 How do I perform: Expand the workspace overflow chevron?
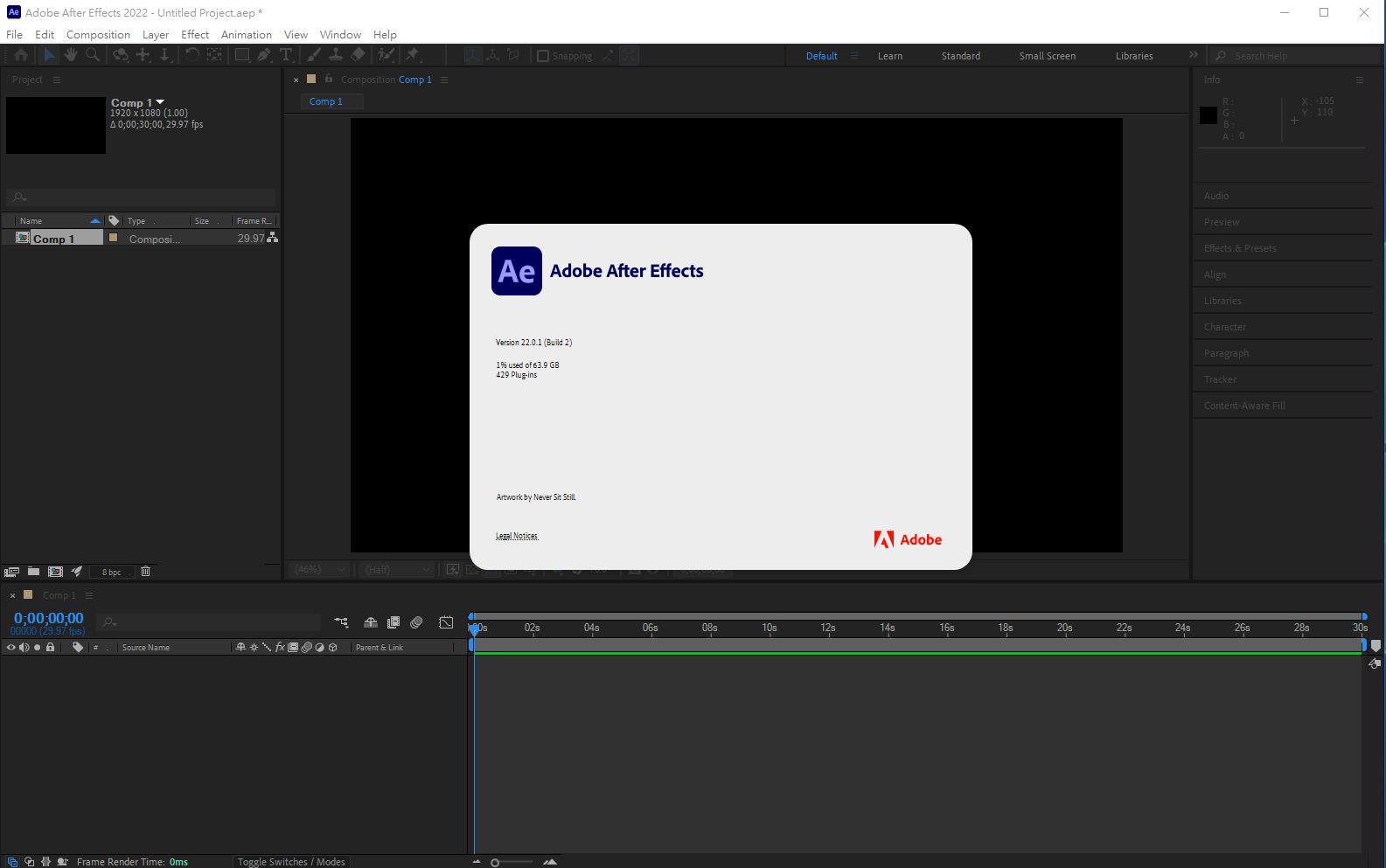[x=1193, y=55]
